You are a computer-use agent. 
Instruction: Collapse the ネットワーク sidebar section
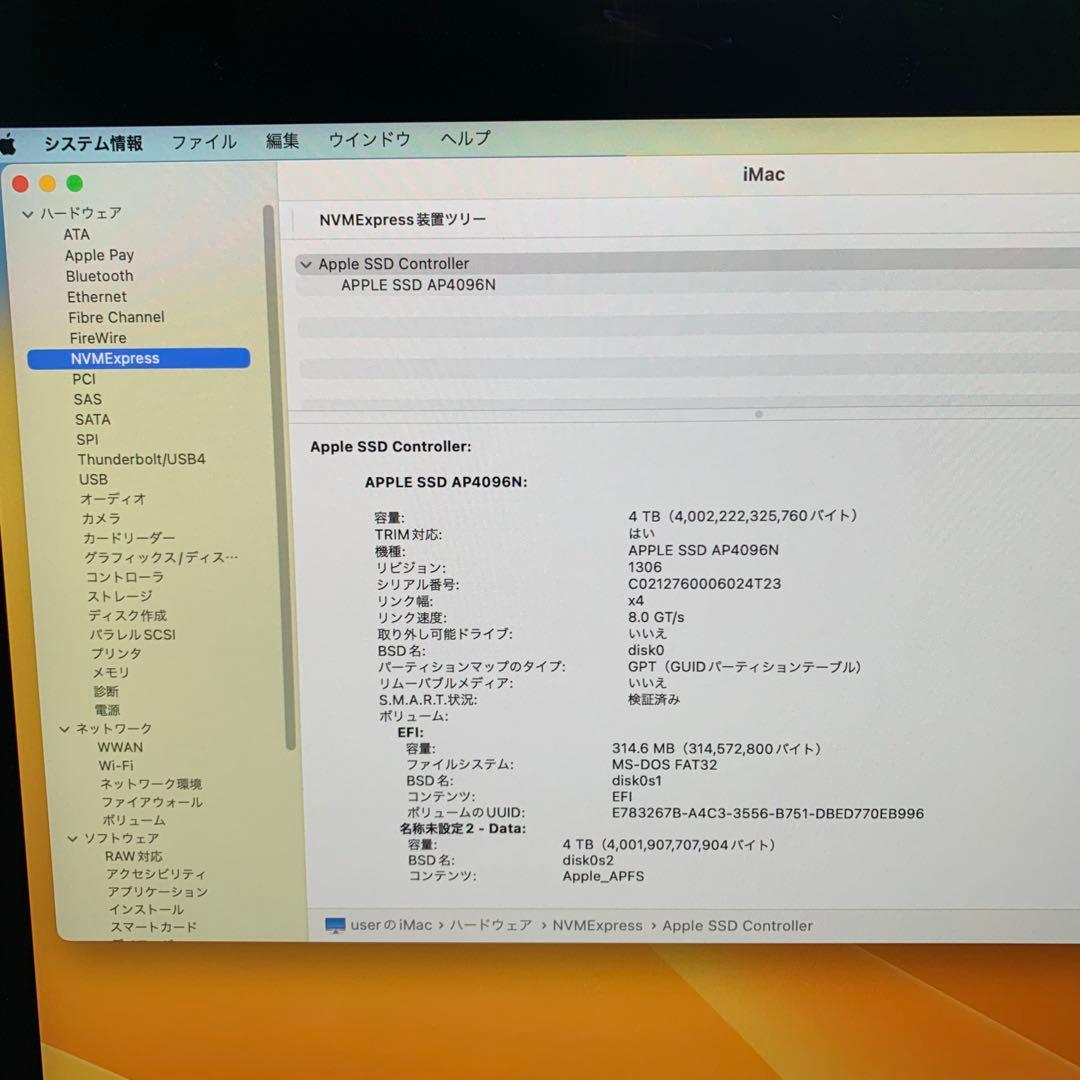64,728
